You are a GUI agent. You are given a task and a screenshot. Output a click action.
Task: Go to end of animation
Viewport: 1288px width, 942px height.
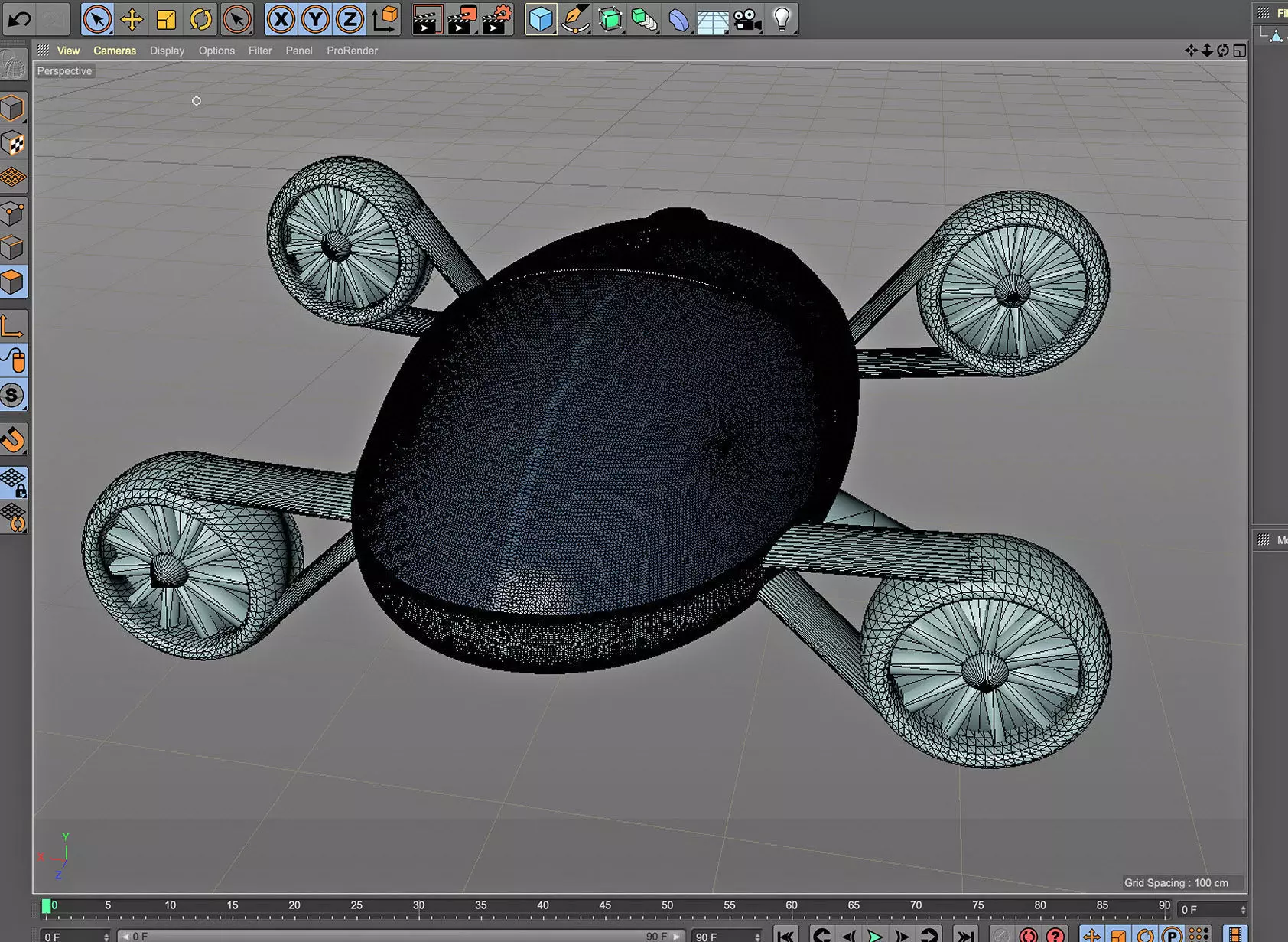966,935
